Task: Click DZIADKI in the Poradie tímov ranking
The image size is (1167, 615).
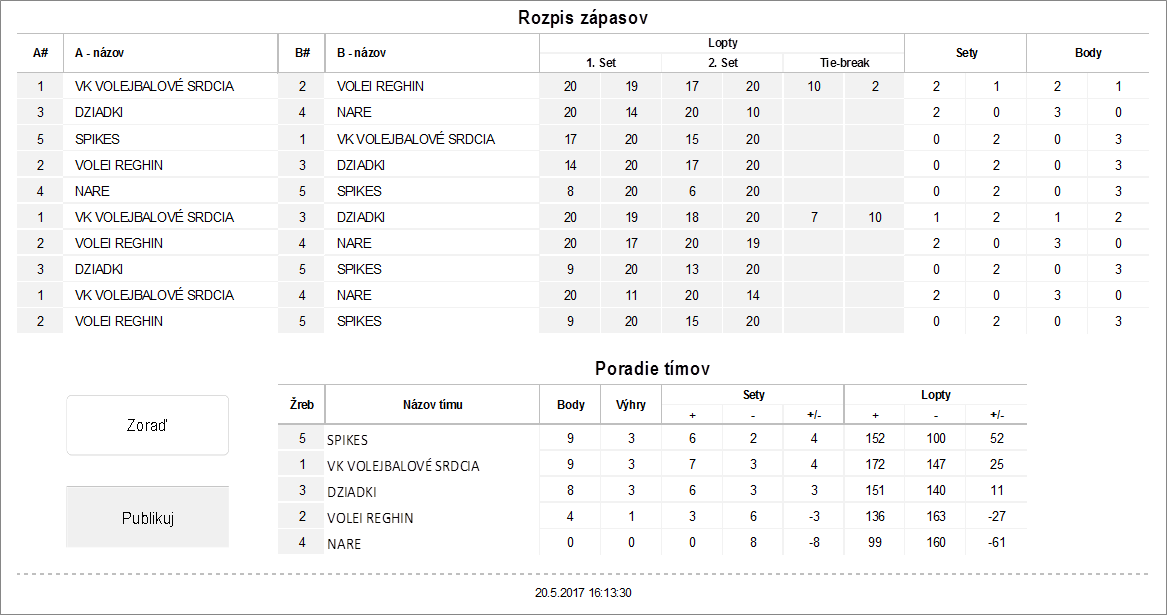Action: (x=353, y=492)
